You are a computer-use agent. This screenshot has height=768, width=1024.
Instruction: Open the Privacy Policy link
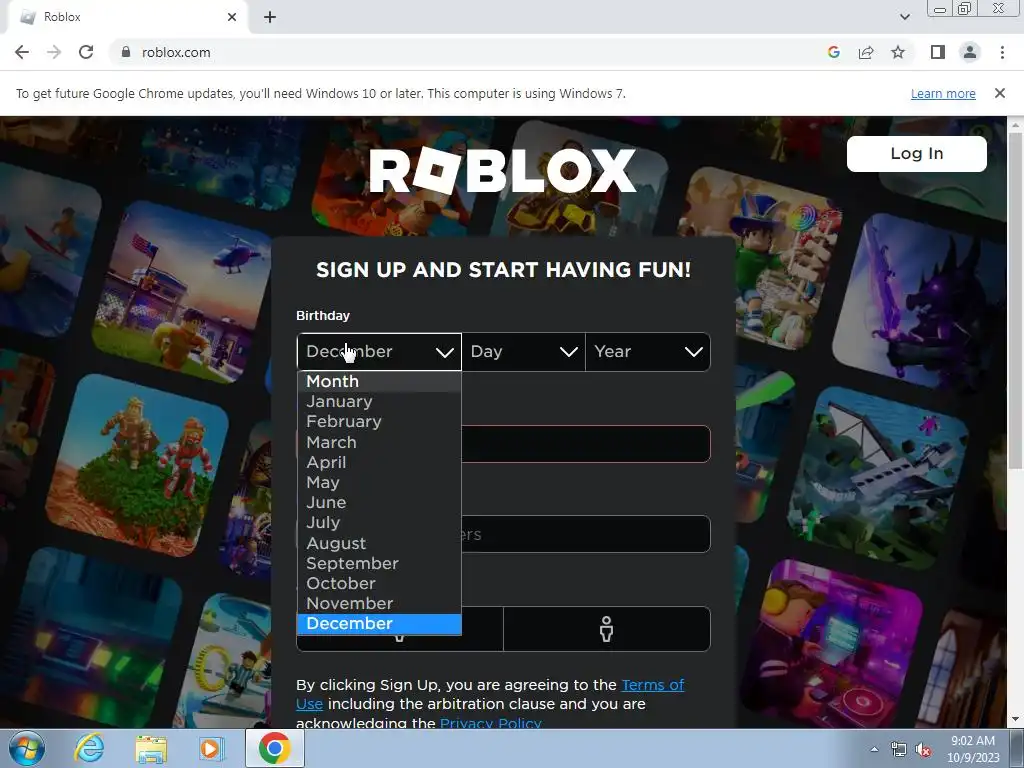pos(490,723)
